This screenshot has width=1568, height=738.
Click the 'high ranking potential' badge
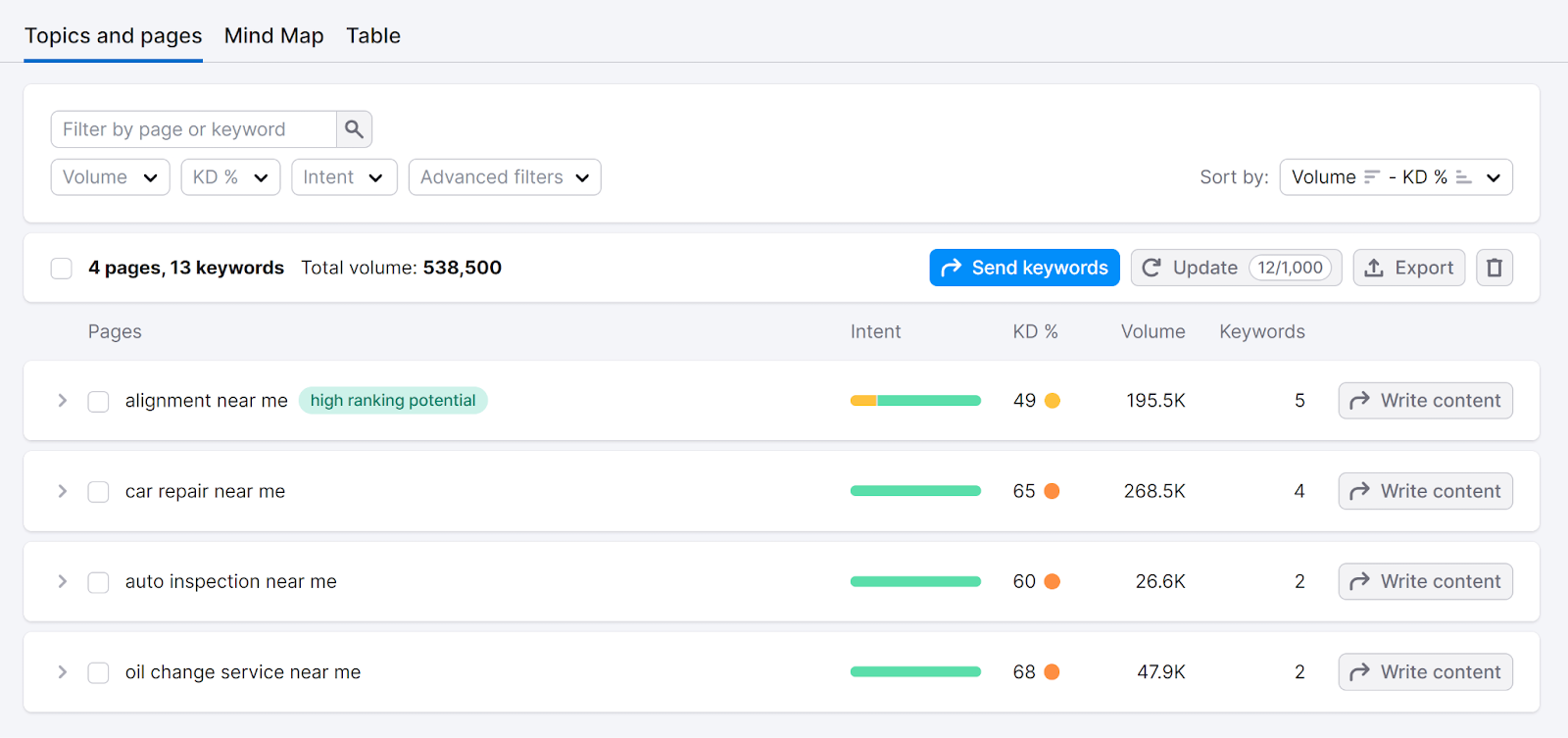point(393,401)
